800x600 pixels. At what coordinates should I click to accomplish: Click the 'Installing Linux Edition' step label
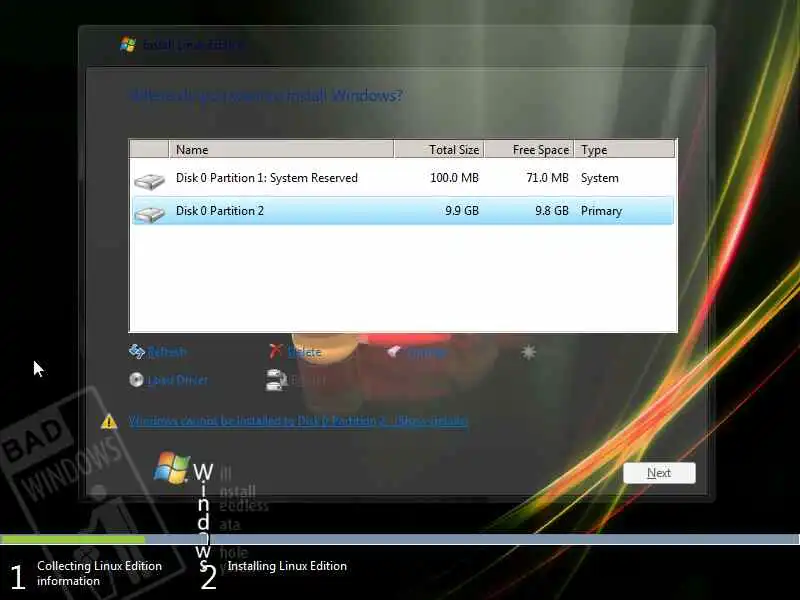tap(287, 566)
